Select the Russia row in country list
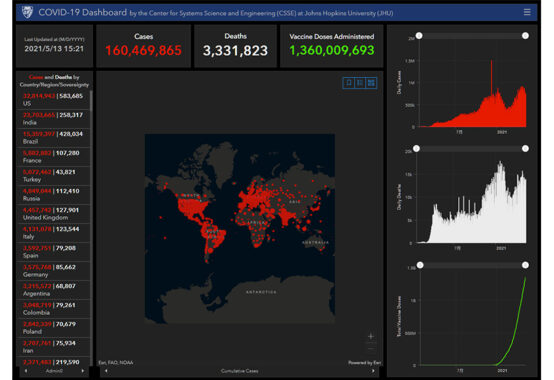554x380 pixels. [x=53, y=195]
